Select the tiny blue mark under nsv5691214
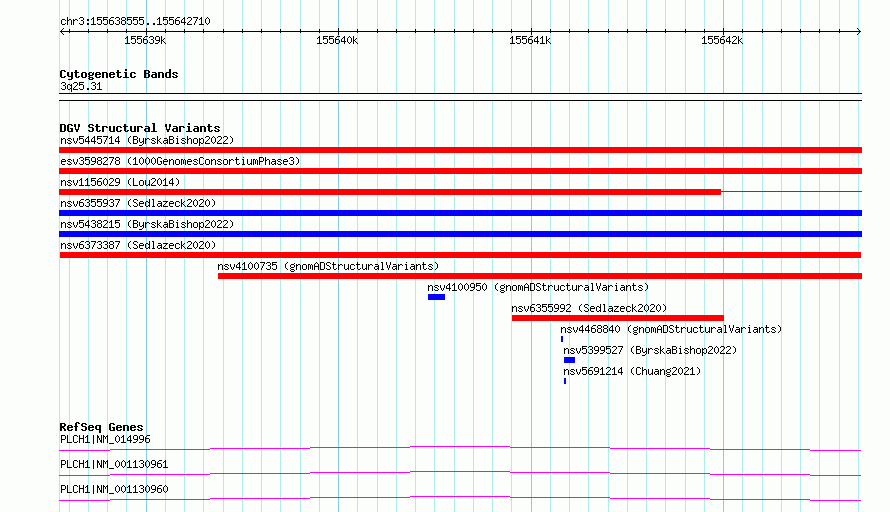 565,381
